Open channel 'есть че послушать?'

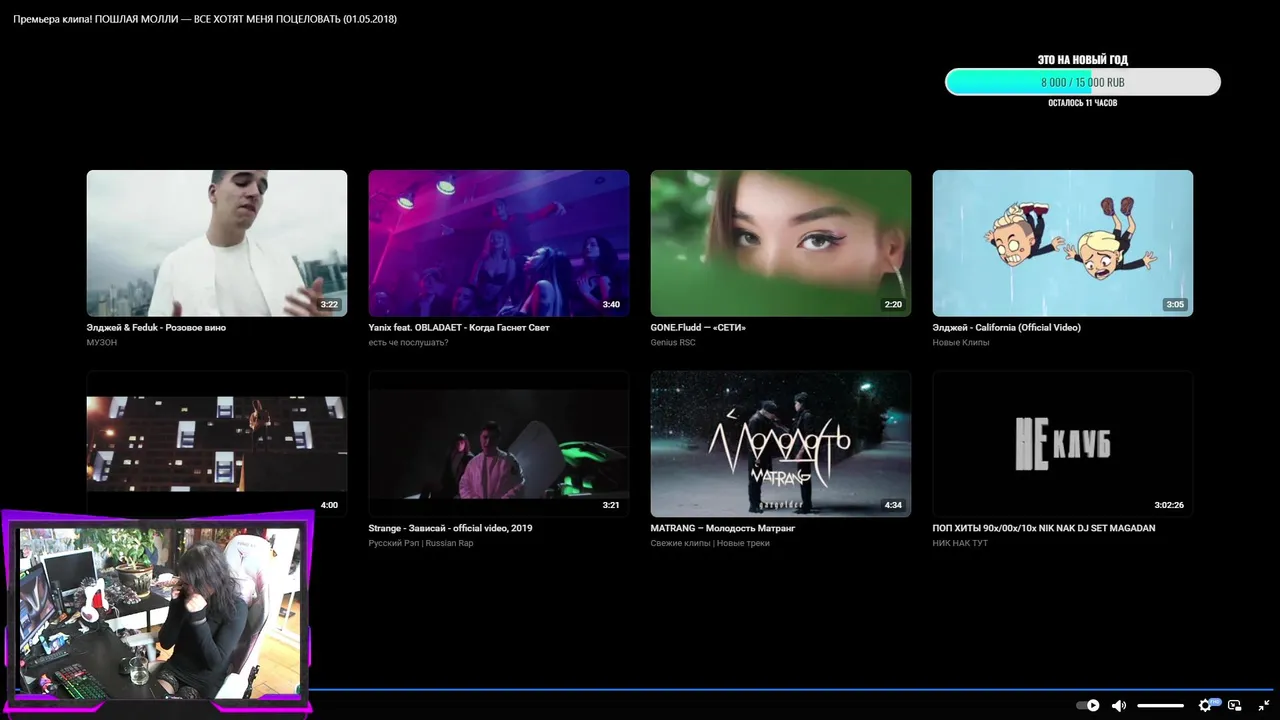pos(408,342)
